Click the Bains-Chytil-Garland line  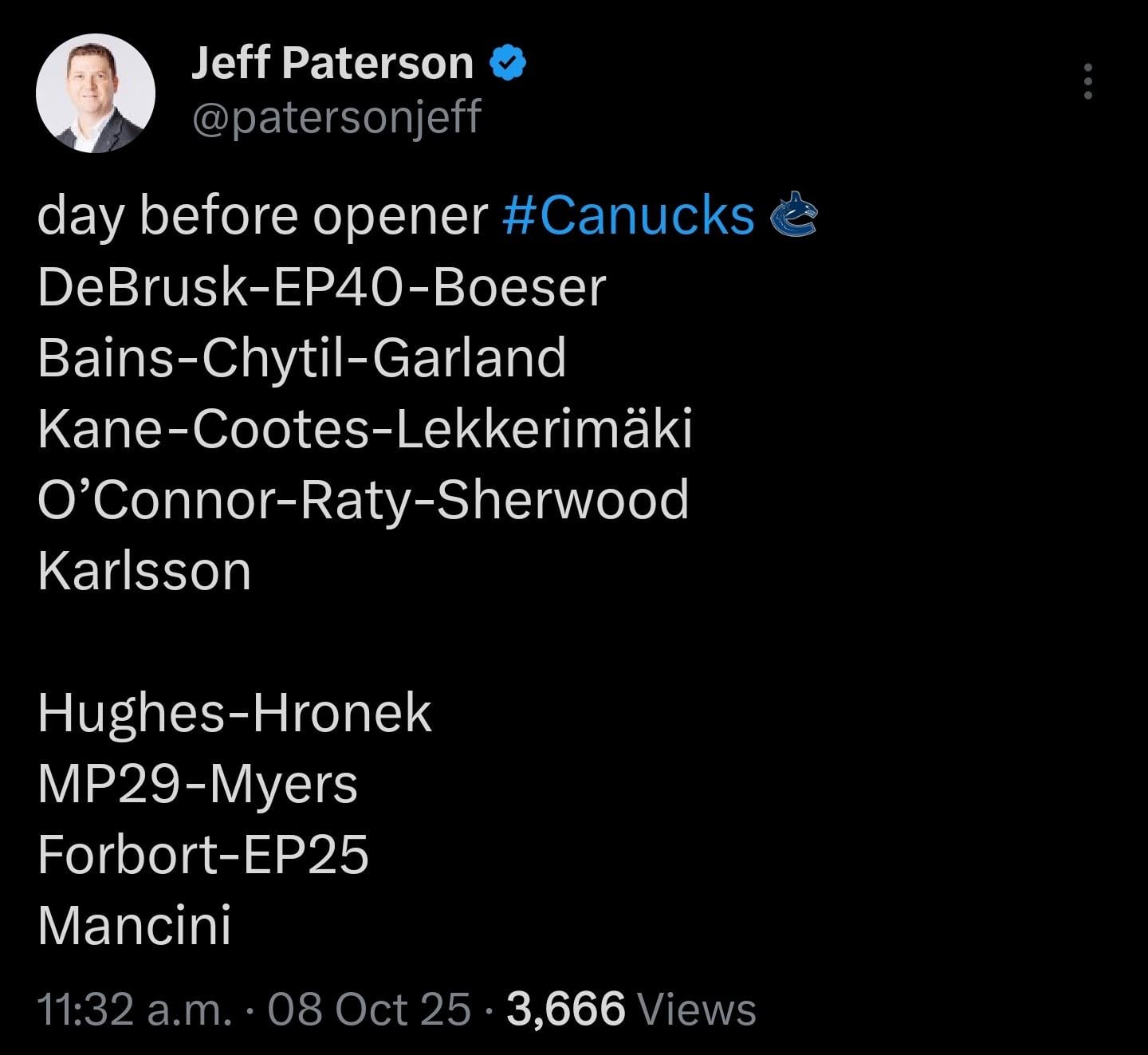tap(301, 358)
